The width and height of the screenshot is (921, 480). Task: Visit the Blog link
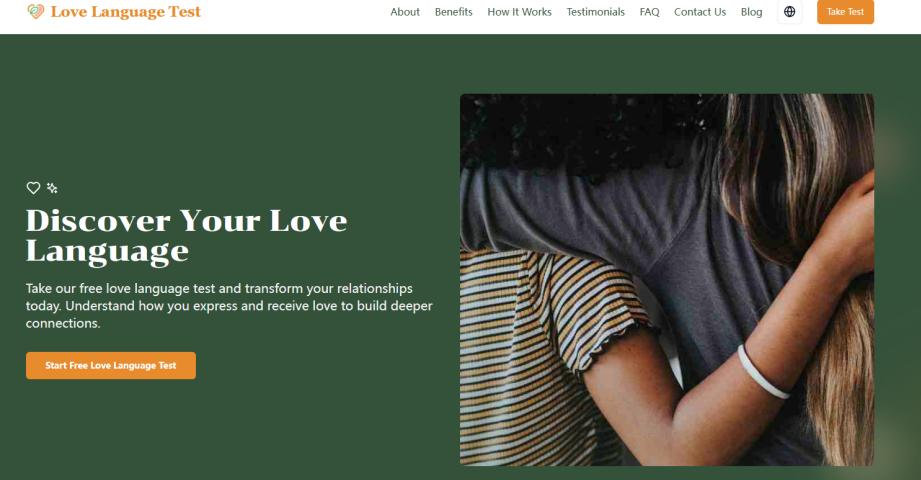[751, 12]
